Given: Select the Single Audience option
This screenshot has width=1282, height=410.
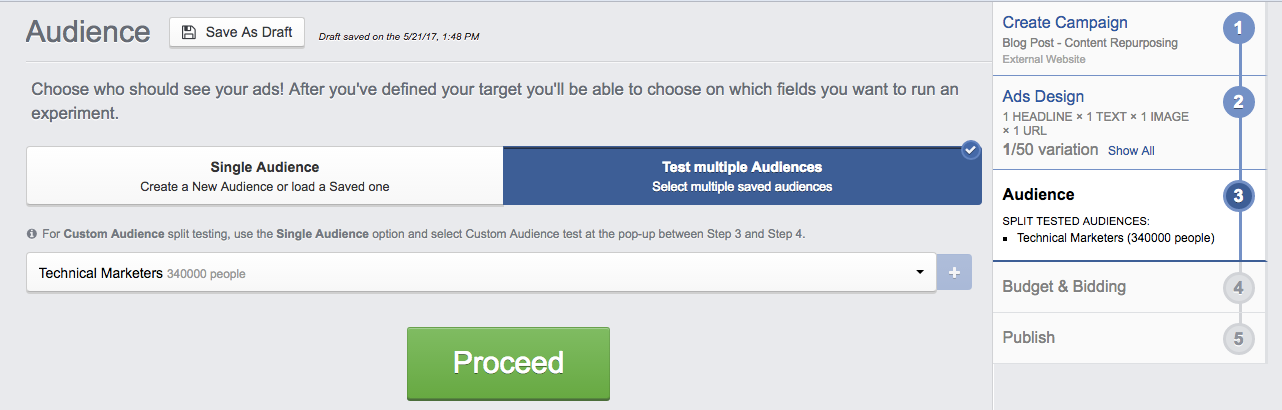Looking at the screenshot, I should click(264, 176).
